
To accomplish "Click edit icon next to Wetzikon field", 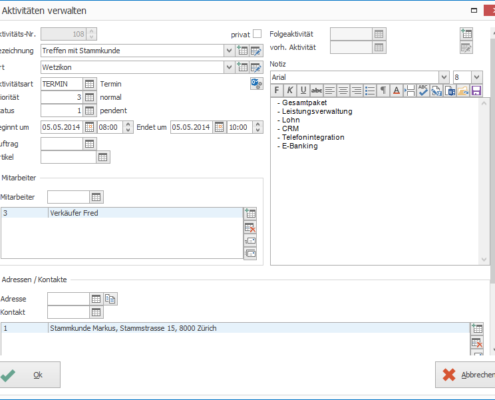I will pos(256,67).
